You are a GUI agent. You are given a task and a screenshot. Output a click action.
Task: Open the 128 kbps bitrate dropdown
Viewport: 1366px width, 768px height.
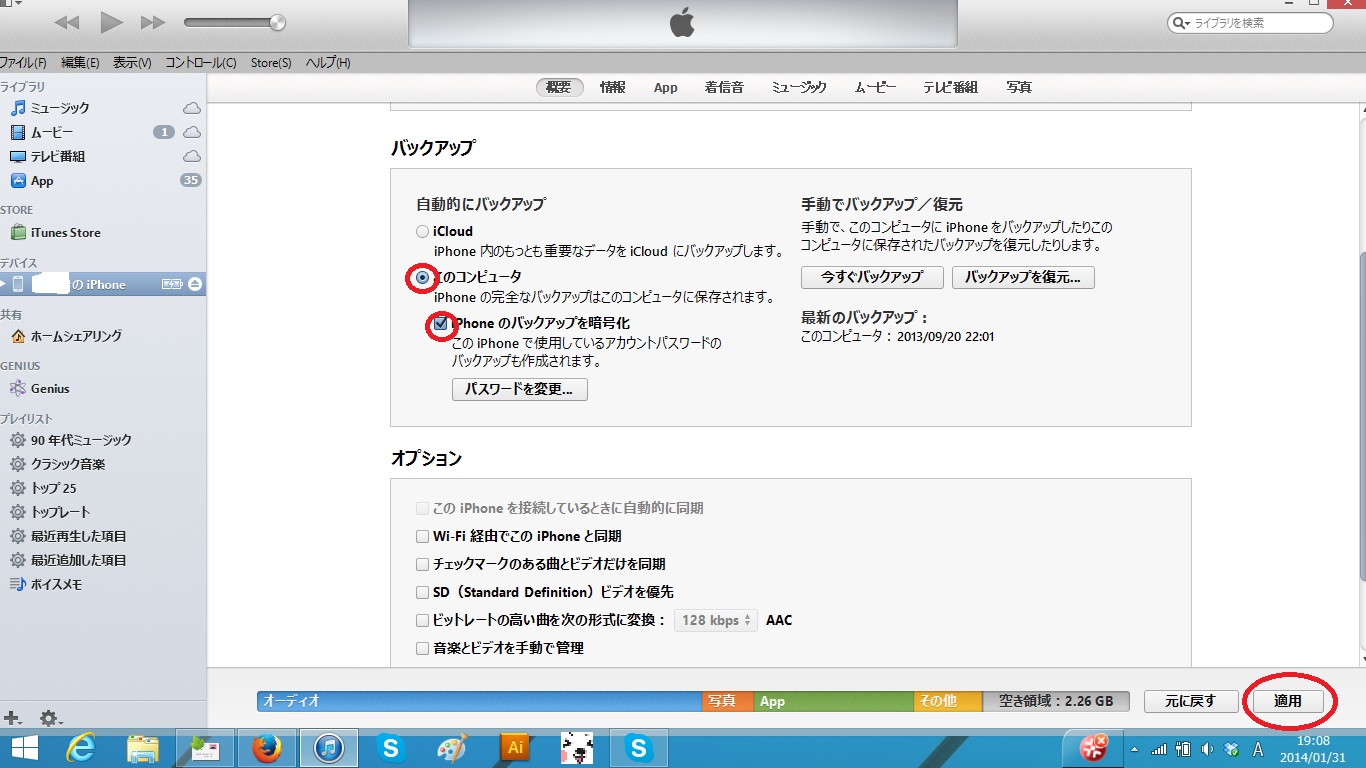pyautogui.click(x=716, y=621)
